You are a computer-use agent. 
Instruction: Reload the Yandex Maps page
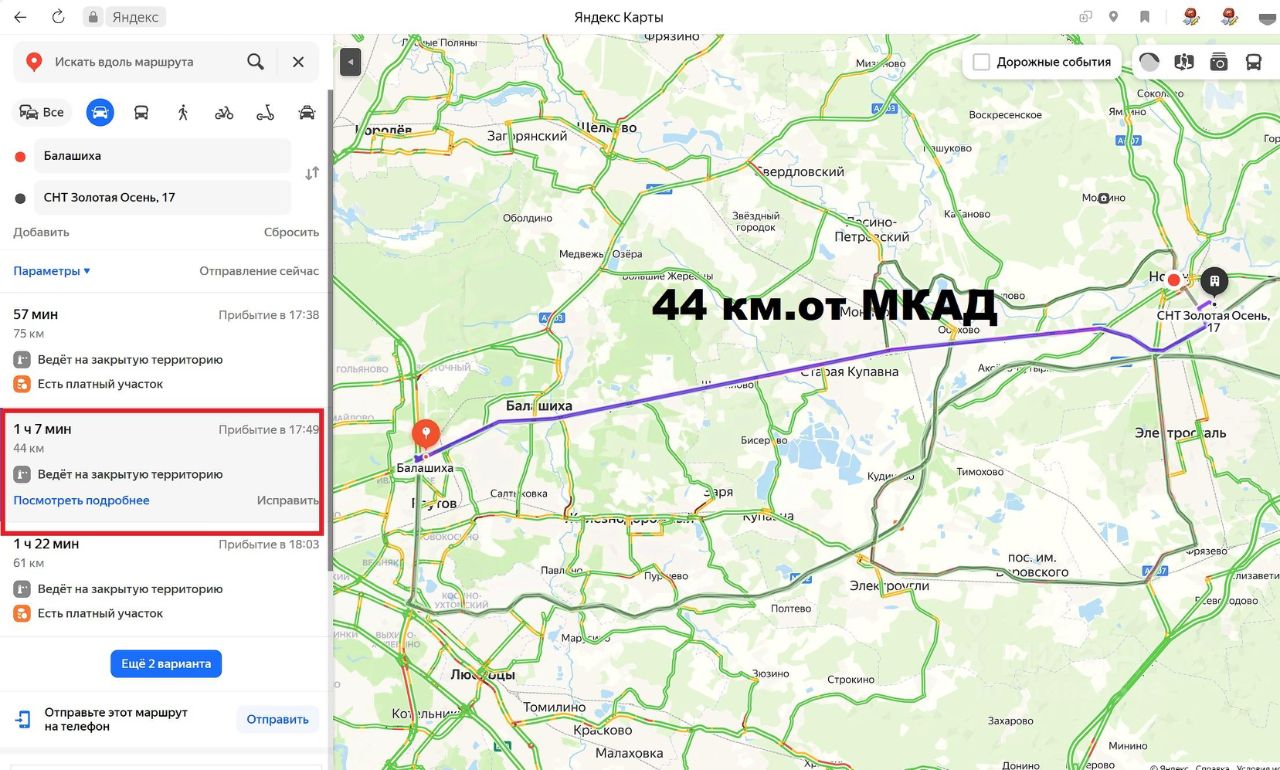point(58,17)
